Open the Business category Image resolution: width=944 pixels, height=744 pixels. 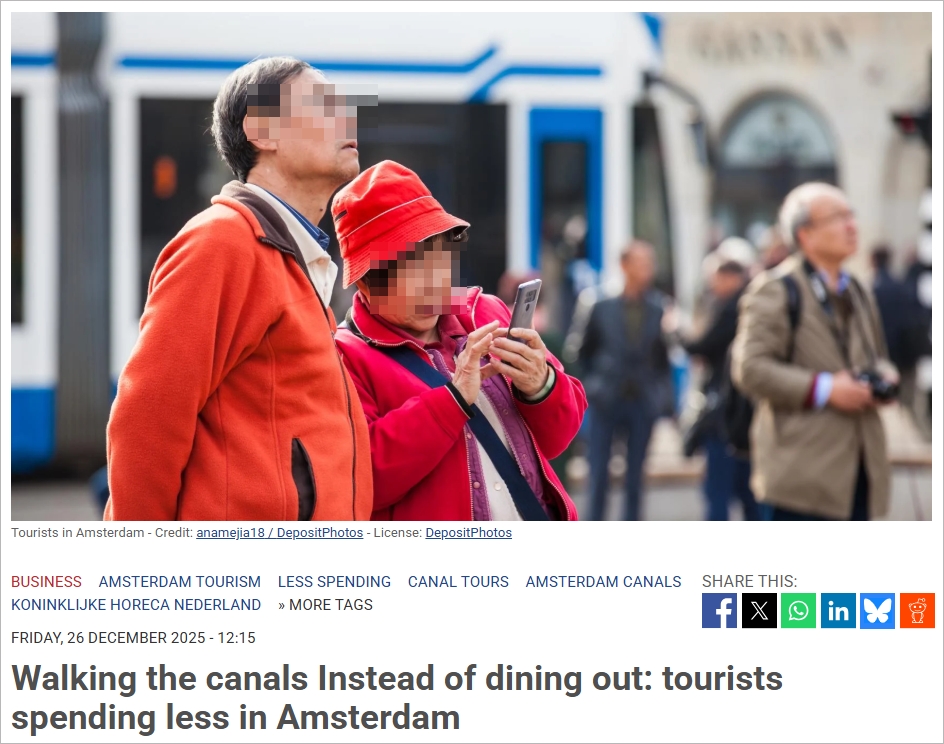(46, 581)
